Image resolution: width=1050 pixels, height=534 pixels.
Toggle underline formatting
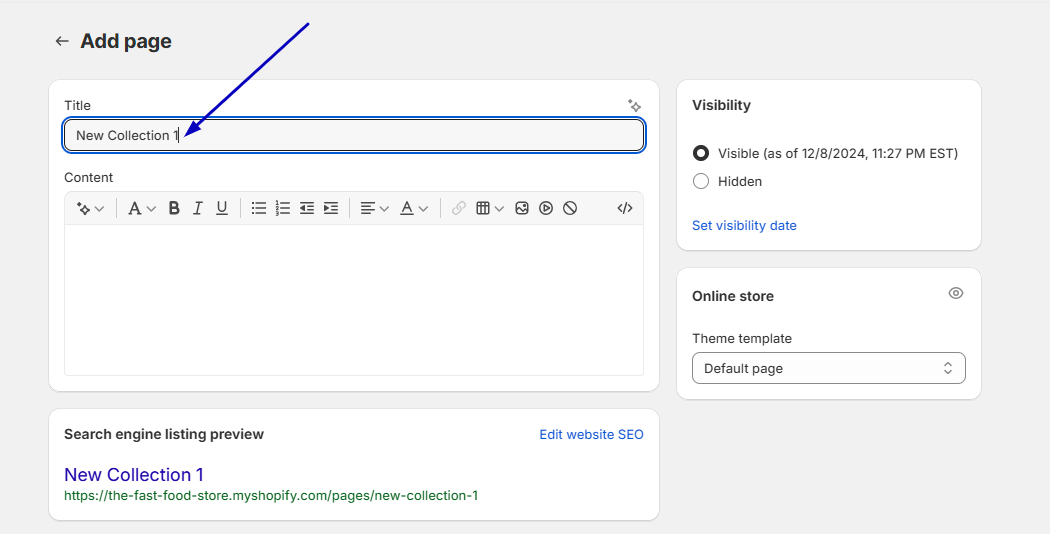(x=222, y=208)
